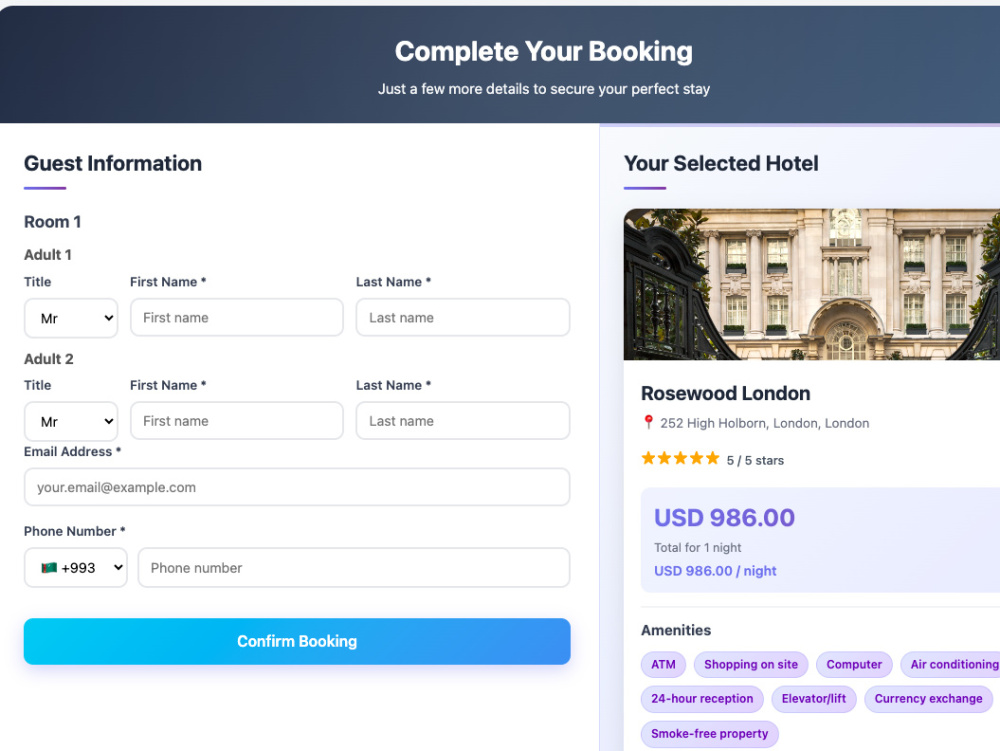Screen dimensions: 1000x751
Task: Open Adult 1 Title dropdown
Action: point(71,318)
